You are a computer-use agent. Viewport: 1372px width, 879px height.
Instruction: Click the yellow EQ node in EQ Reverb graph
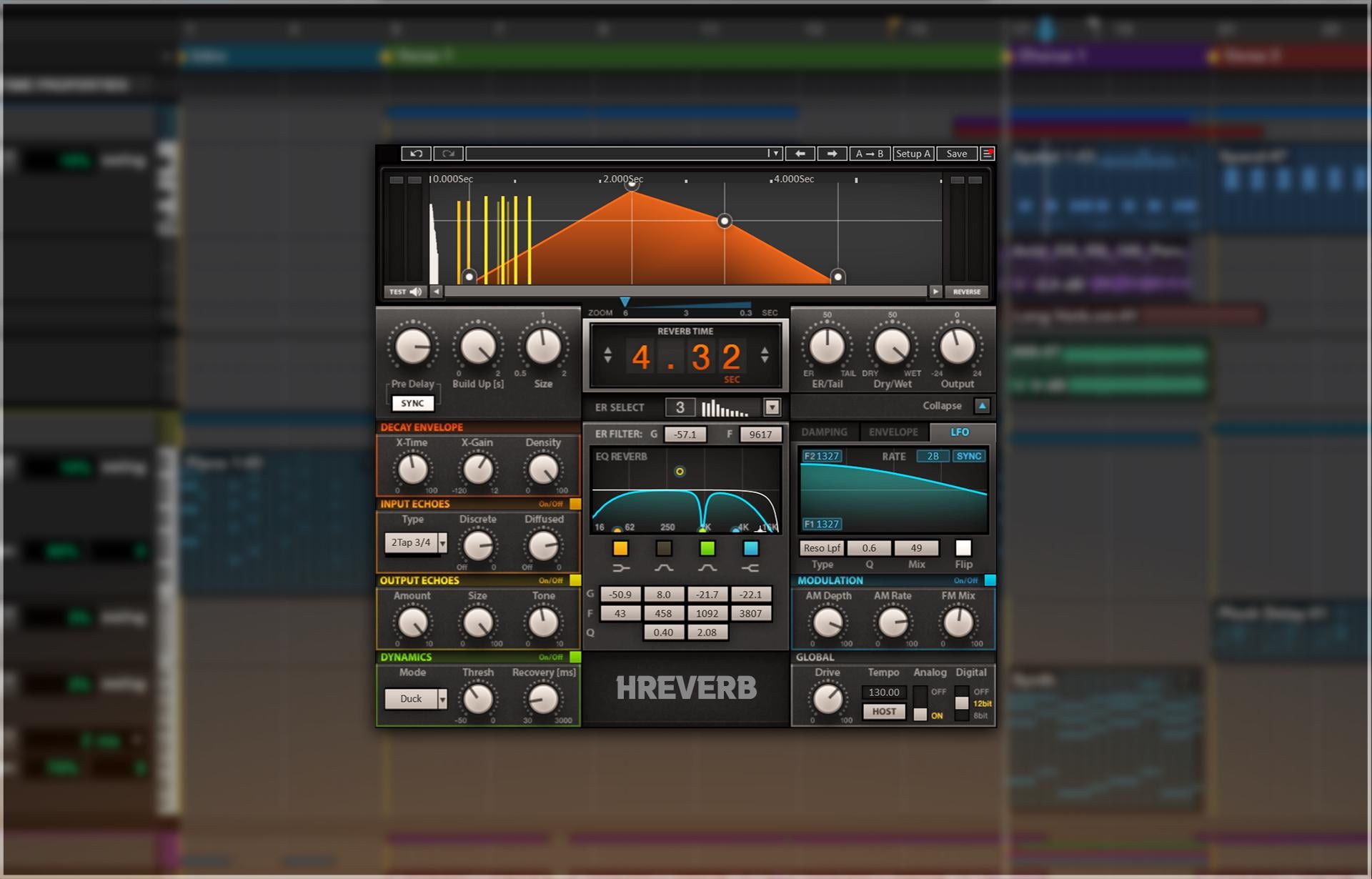(x=680, y=472)
